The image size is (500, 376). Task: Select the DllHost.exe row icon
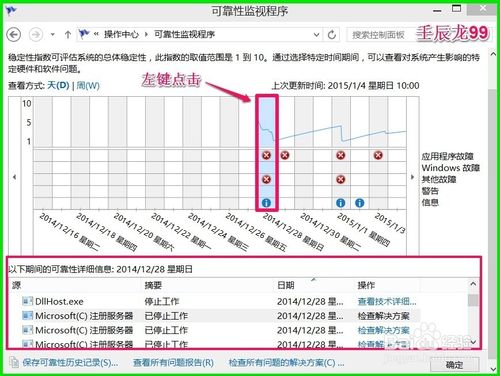click(x=27, y=301)
